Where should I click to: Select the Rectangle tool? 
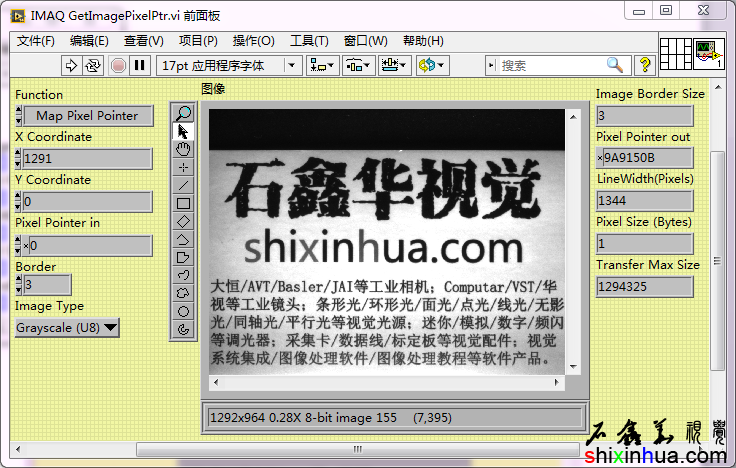183,203
